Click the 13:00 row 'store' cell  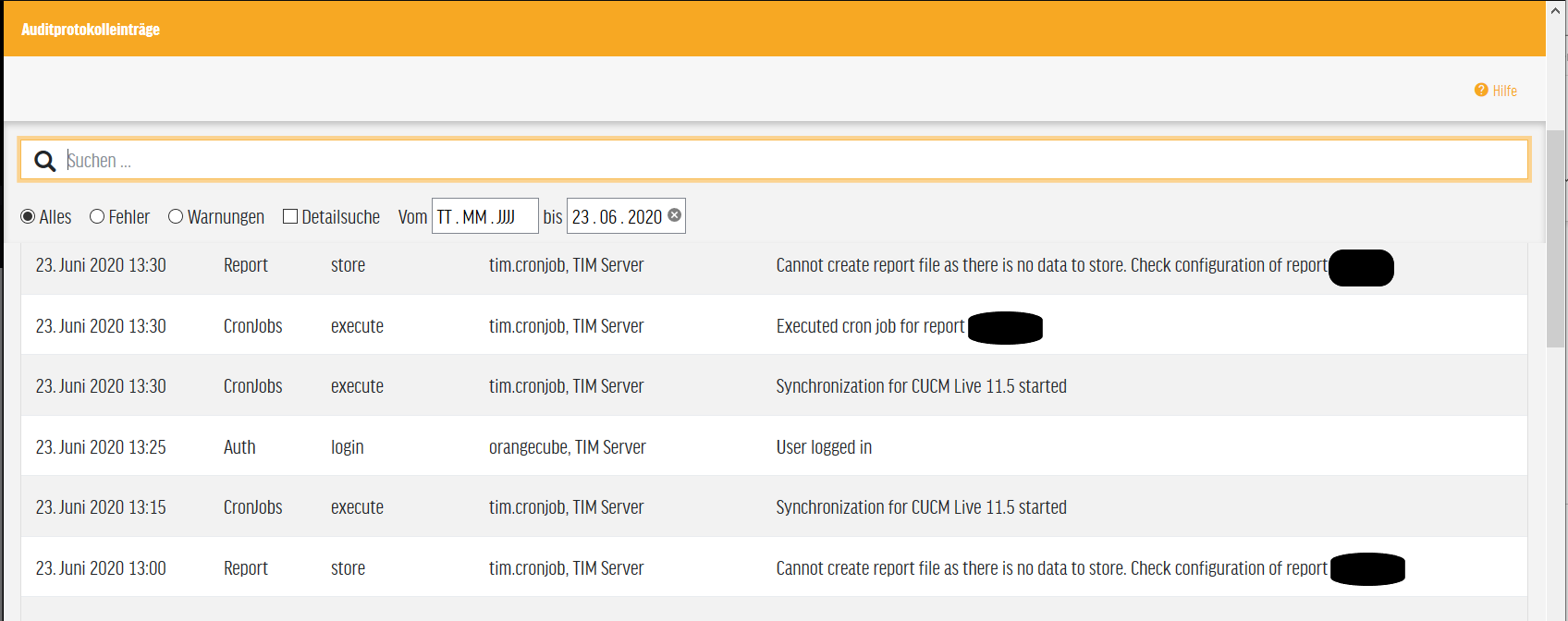point(348,568)
